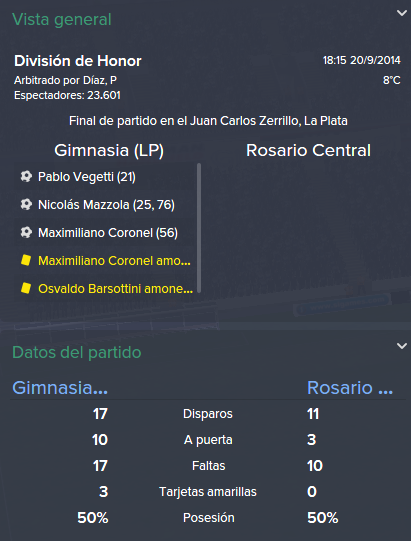Click the goal ball icon beside Nicolás Mazzola
411x541 pixels.
tap(26, 205)
